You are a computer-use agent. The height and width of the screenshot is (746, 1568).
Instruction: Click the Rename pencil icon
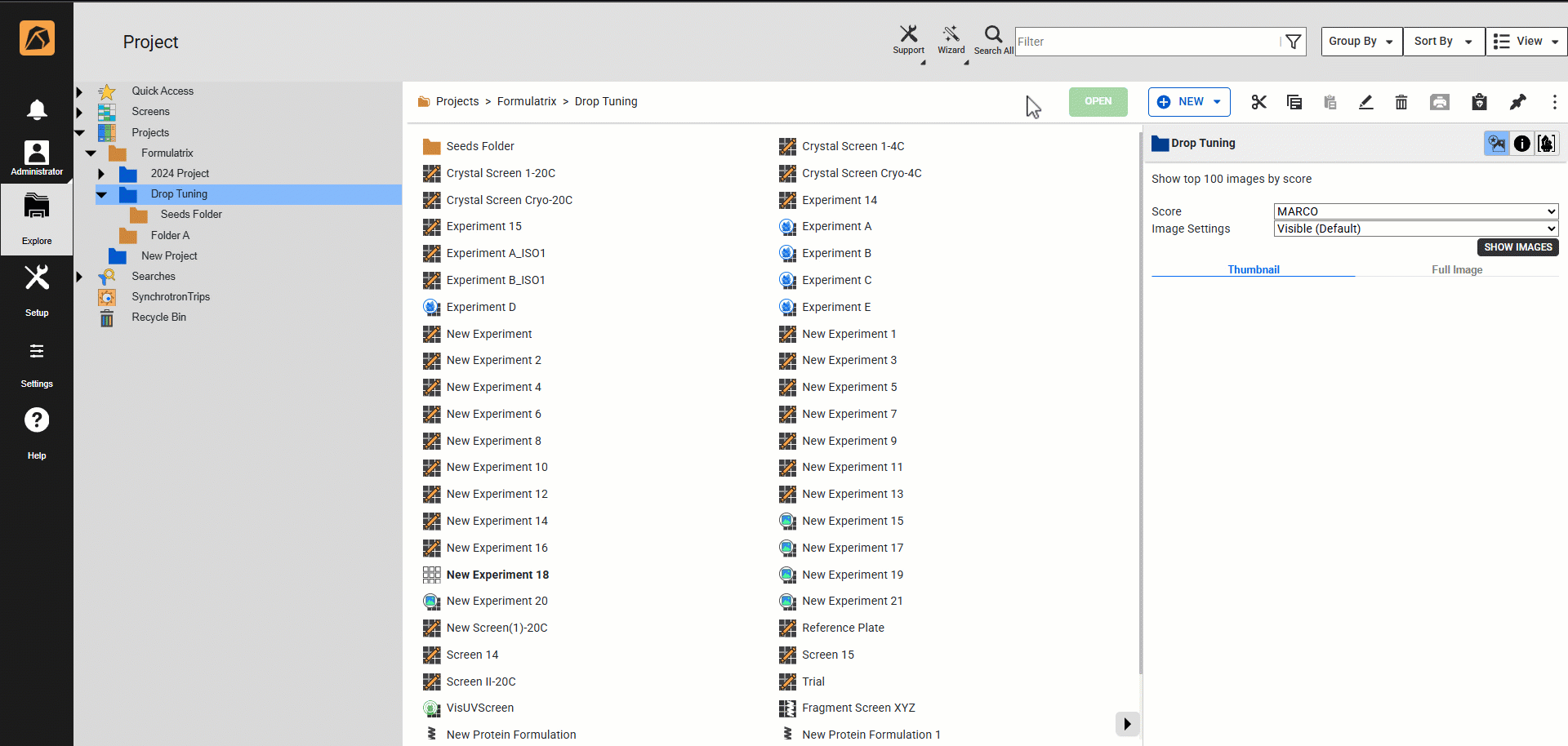click(x=1365, y=102)
